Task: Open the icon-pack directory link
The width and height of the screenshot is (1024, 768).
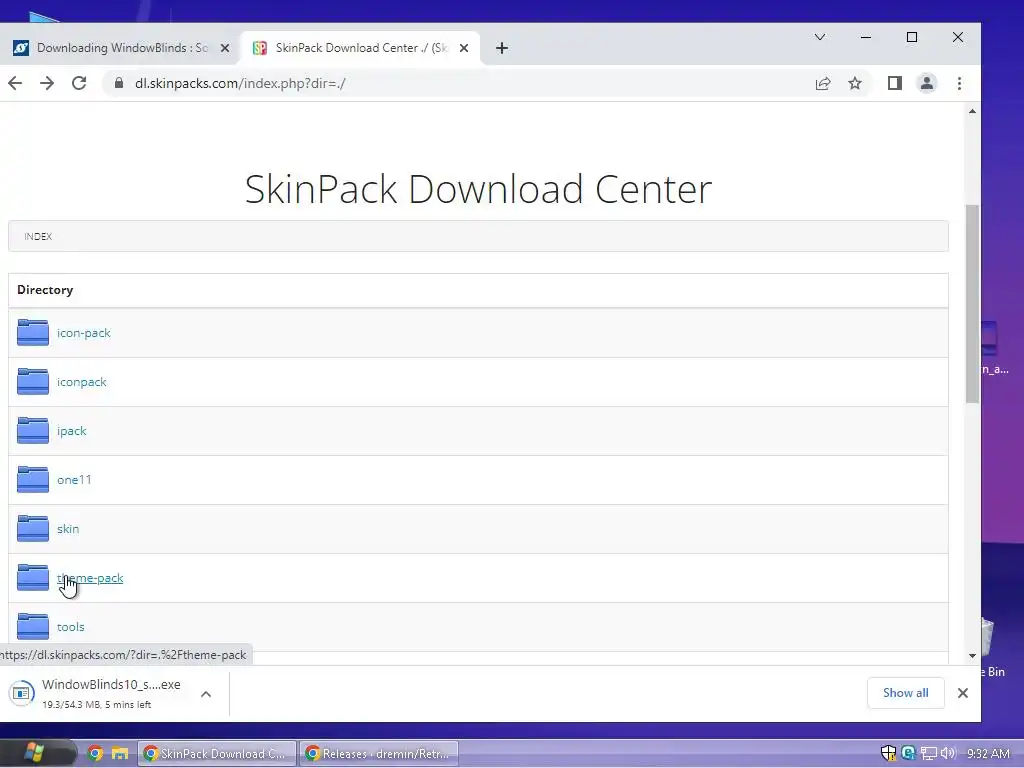Action: [84, 333]
